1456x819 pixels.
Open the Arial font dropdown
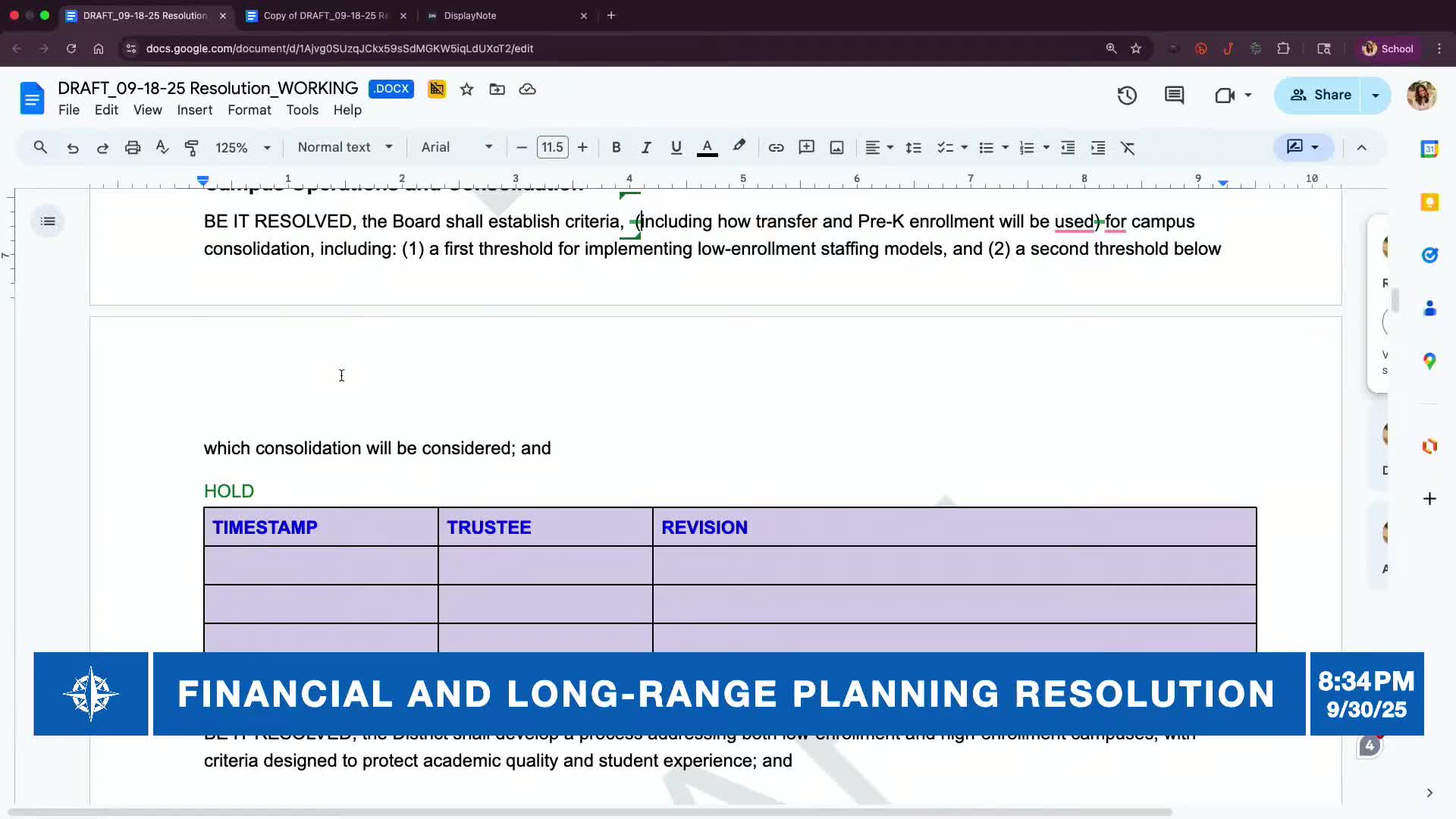457,147
